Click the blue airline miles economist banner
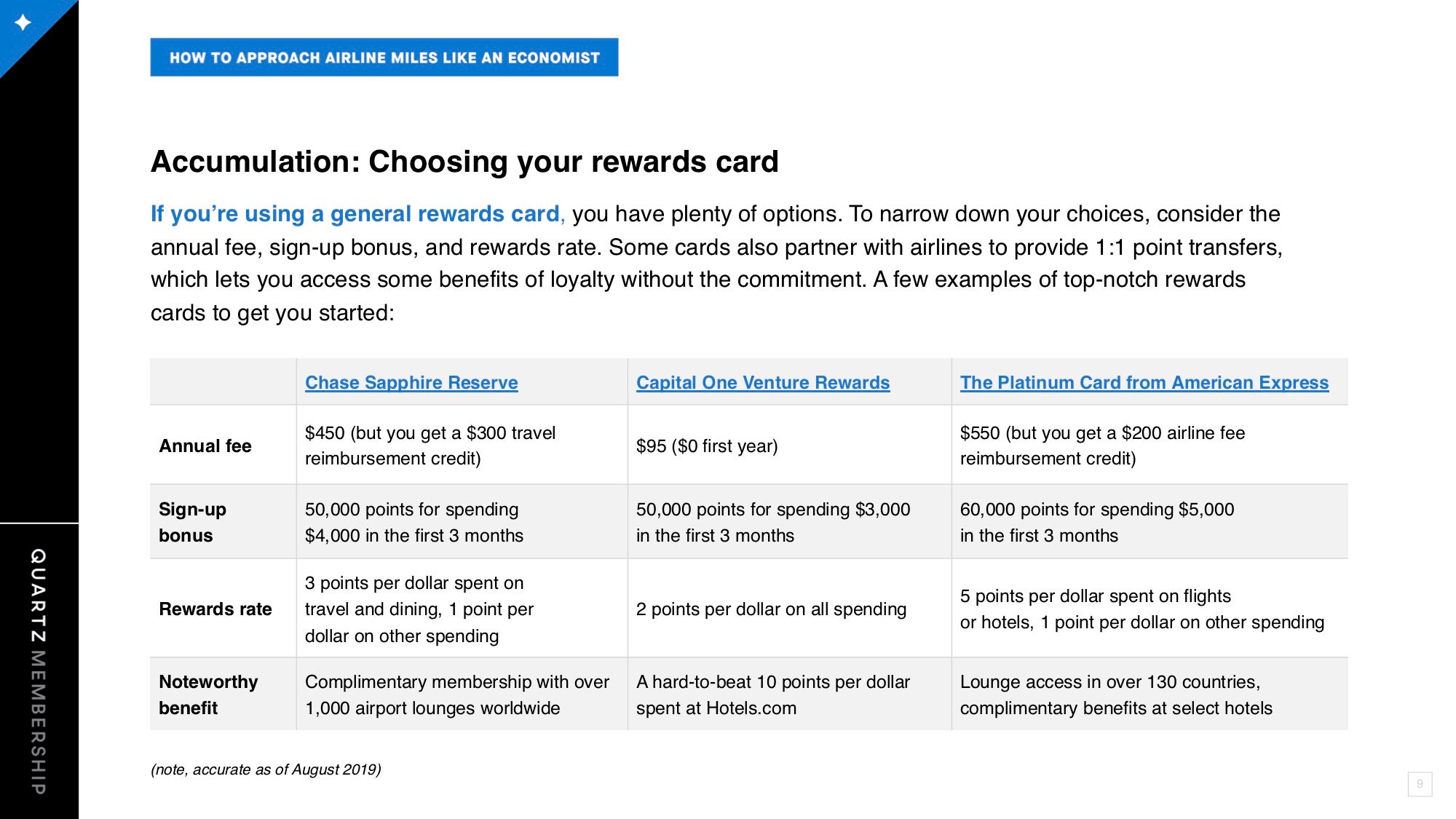Screen dimensions: 1456x819 pos(384,58)
